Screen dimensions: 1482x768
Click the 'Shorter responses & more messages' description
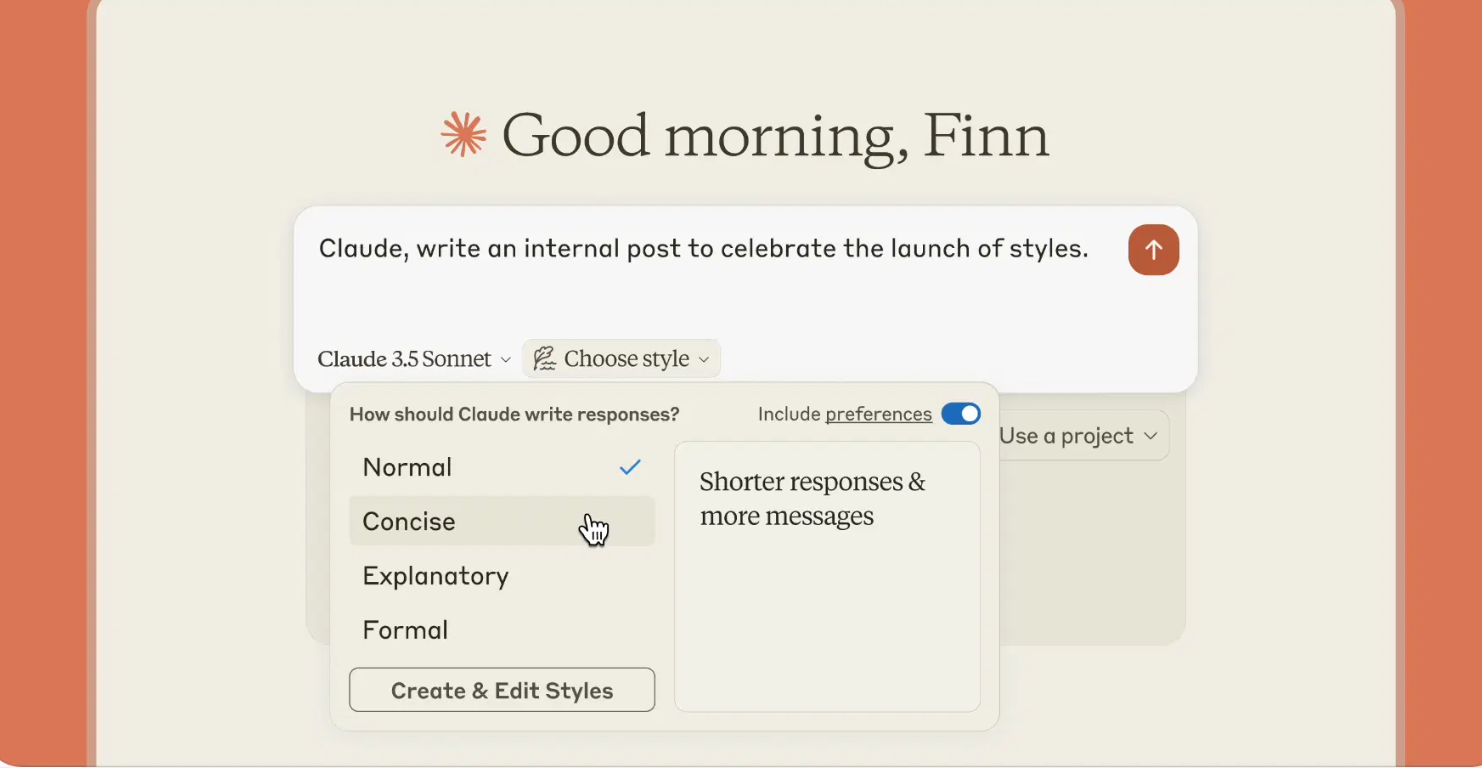pyautogui.click(x=812, y=499)
